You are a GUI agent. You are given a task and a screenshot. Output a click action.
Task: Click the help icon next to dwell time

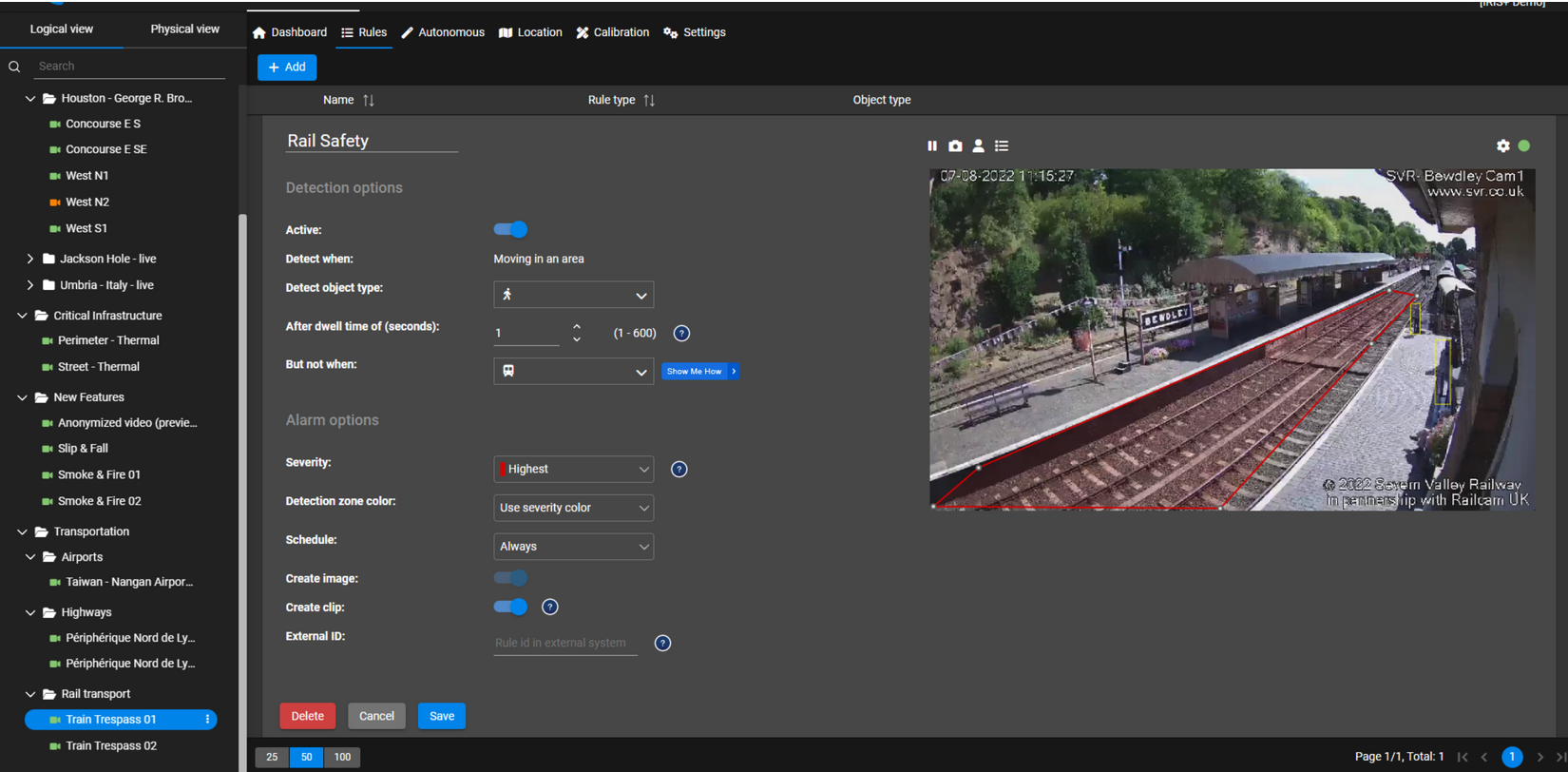[x=681, y=334]
